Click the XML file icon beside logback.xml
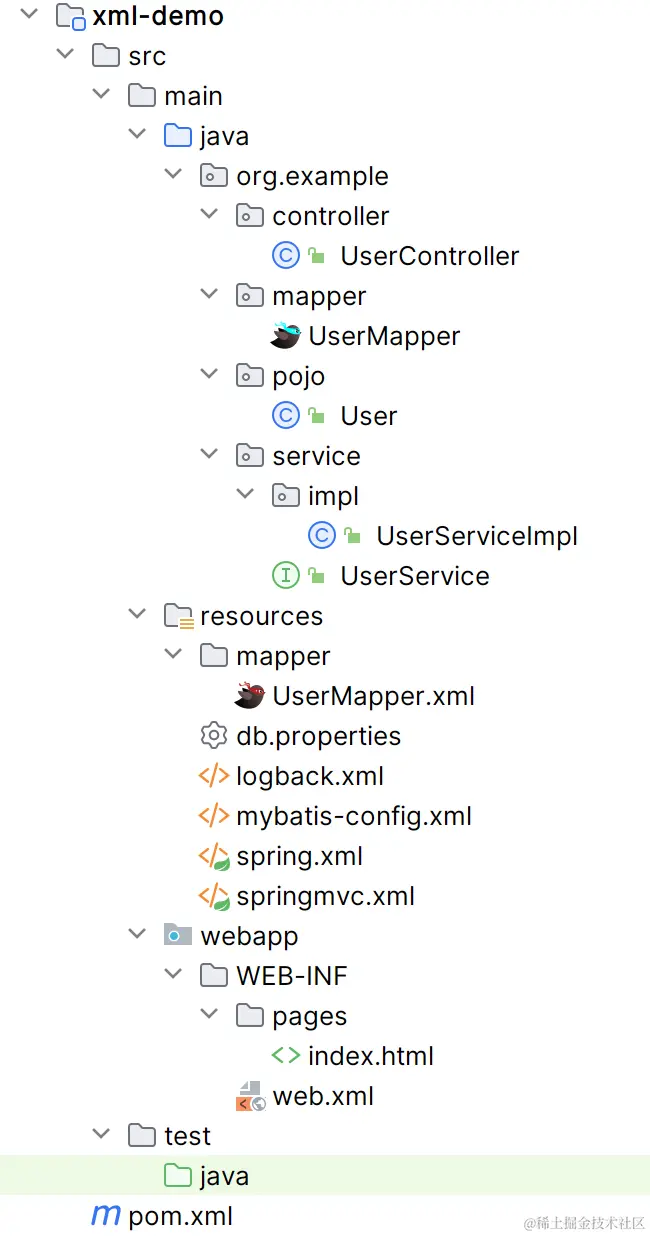The image size is (650, 1236). click(213, 776)
